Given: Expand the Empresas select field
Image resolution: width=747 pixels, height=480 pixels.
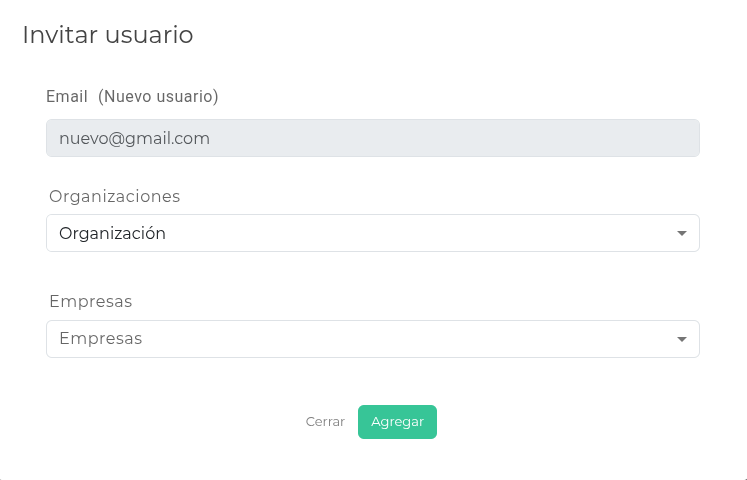Looking at the screenshot, I should pos(372,339).
